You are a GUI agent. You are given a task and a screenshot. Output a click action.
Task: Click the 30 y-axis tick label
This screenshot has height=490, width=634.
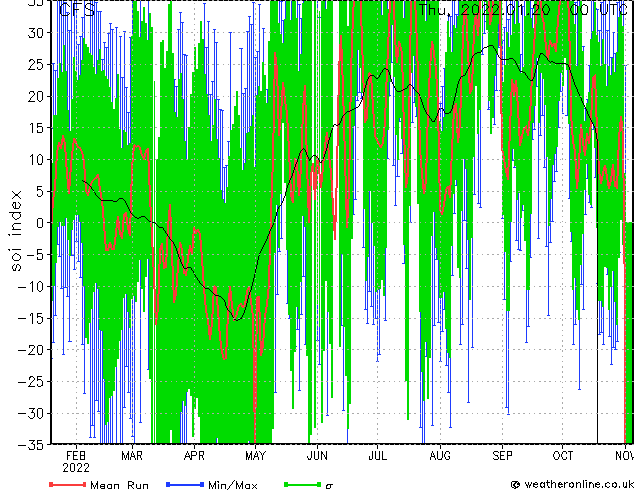(x=35, y=33)
